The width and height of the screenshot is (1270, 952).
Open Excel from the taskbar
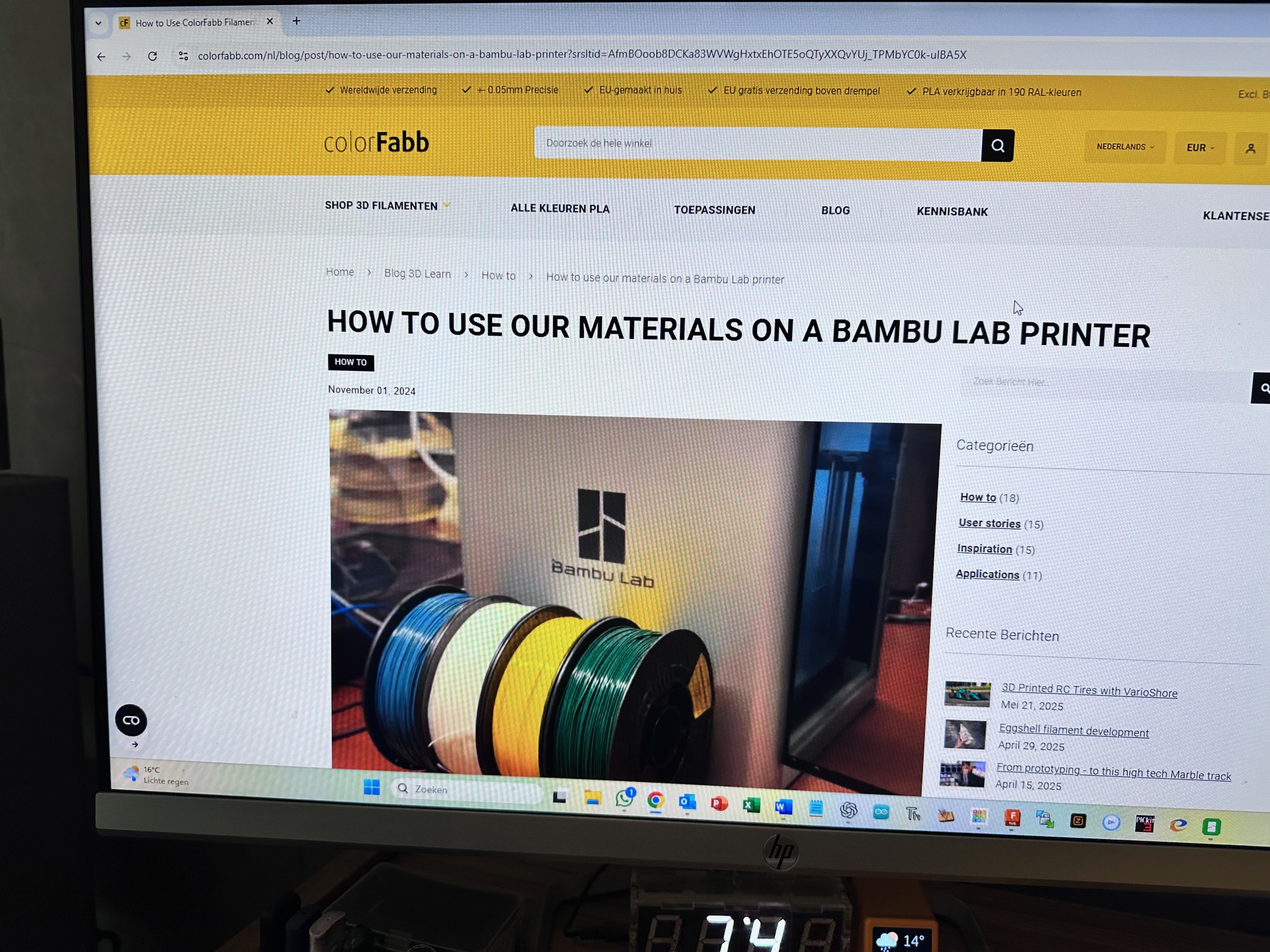[x=751, y=805]
